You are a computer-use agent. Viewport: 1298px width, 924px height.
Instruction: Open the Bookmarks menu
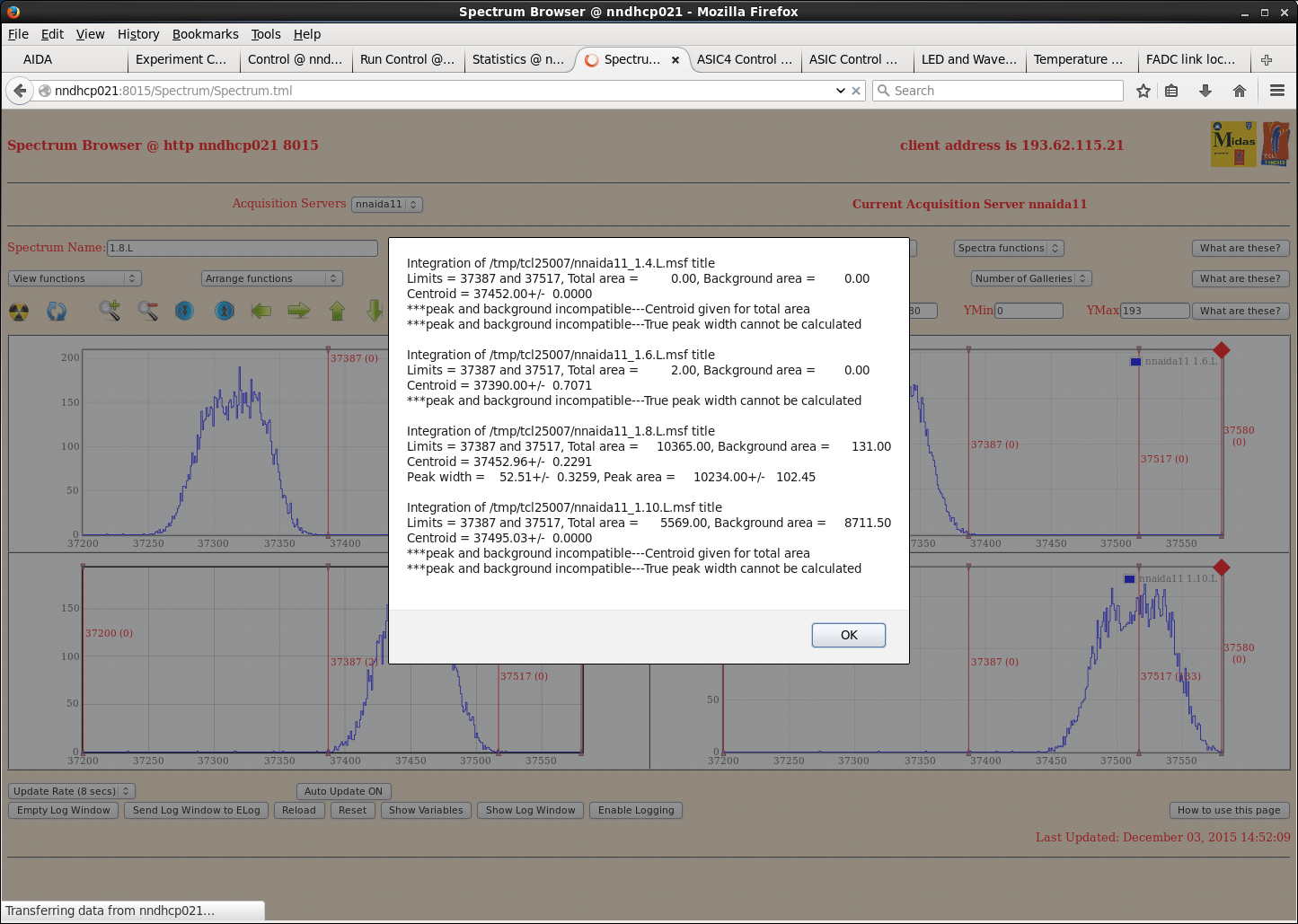[205, 34]
